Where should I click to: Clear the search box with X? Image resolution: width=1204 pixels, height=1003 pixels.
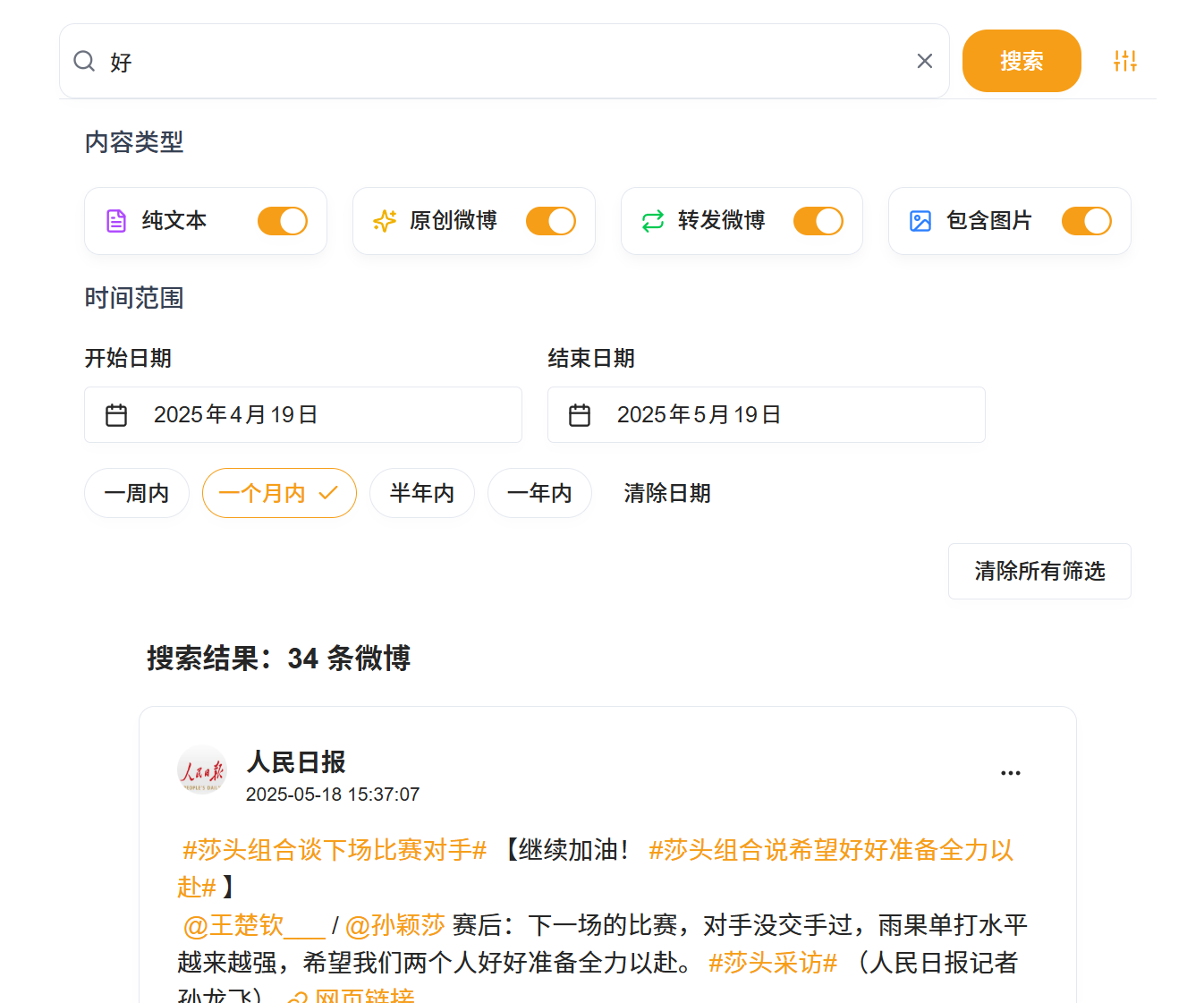(x=925, y=61)
